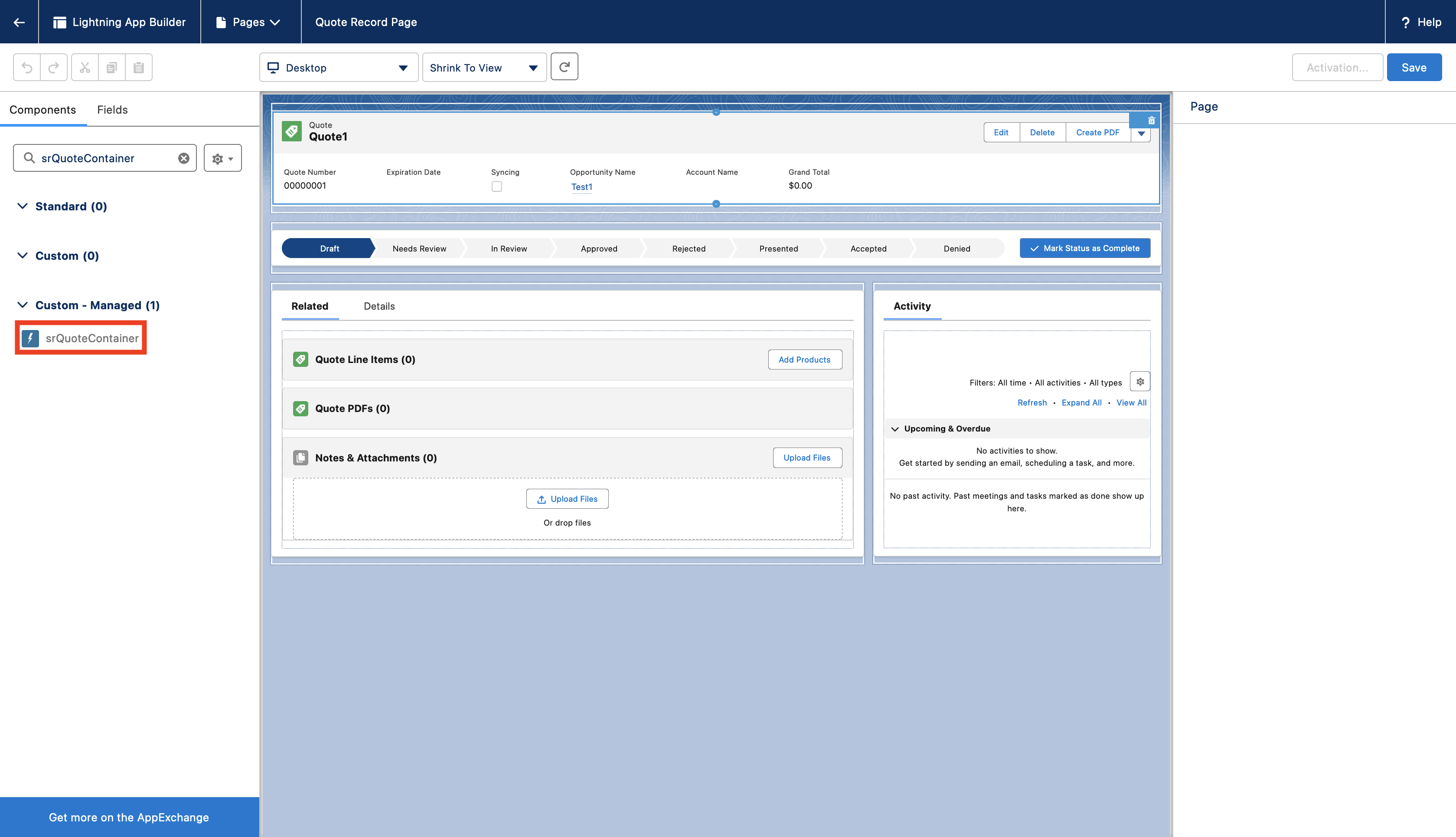The height and width of the screenshot is (837, 1456).
Task: Select the Needs Review path stage
Action: (x=419, y=248)
